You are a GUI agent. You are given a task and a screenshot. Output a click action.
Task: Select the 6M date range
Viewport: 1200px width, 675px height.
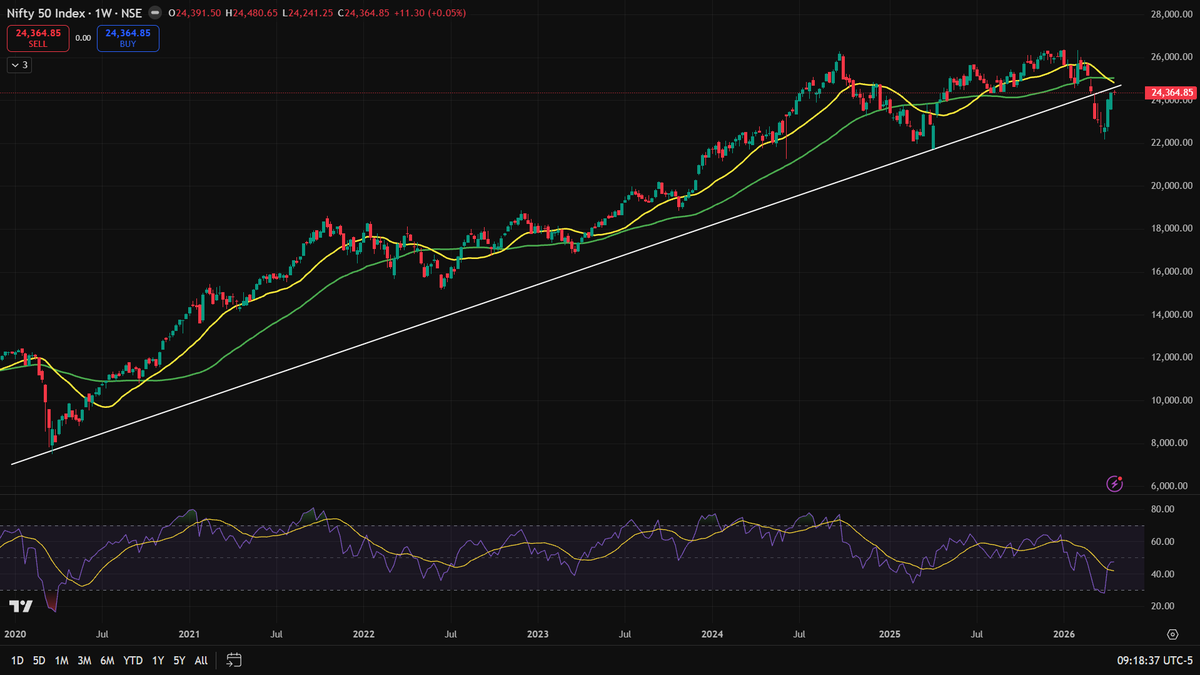108,660
